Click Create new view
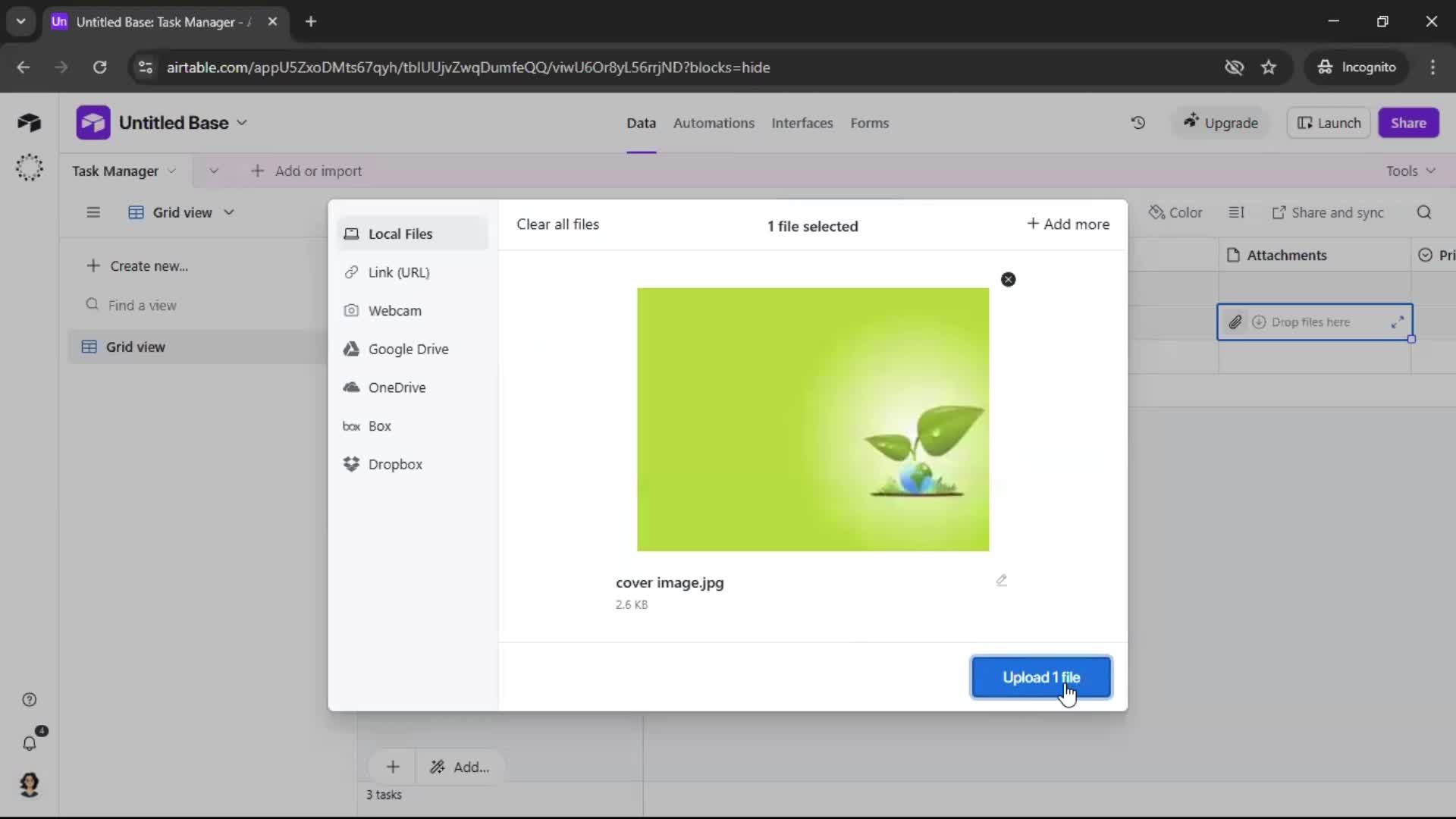Image resolution: width=1456 pixels, height=819 pixels. (x=137, y=266)
